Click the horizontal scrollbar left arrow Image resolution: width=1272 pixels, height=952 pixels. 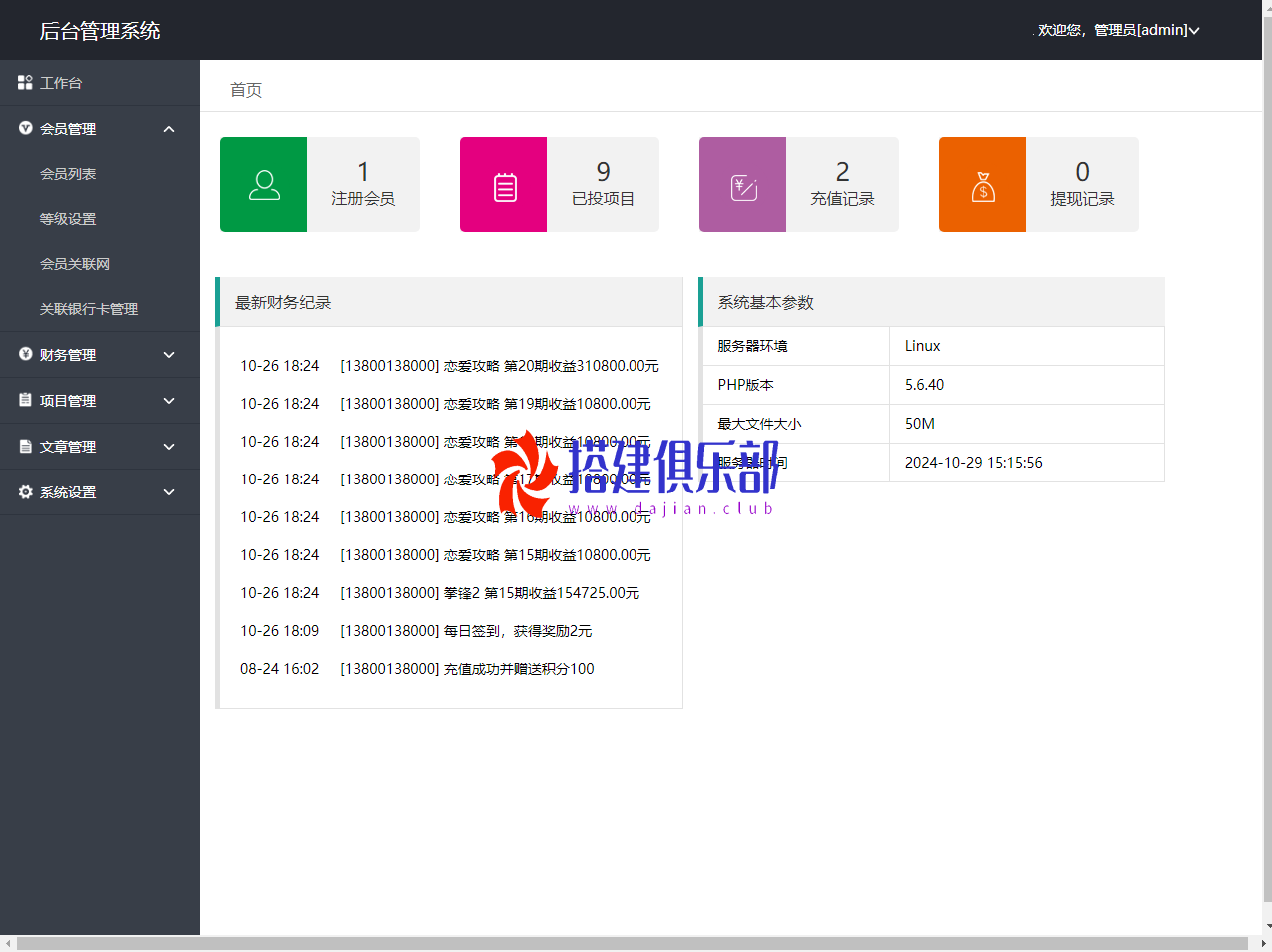8,943
